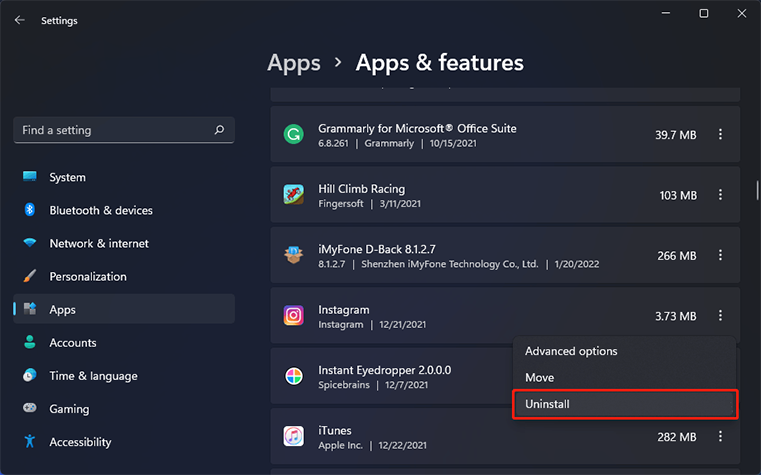Image resolution: width=761 pixels, height=475 pixels.
Task: Click the 266 MB size value
Action: (677, 256)
